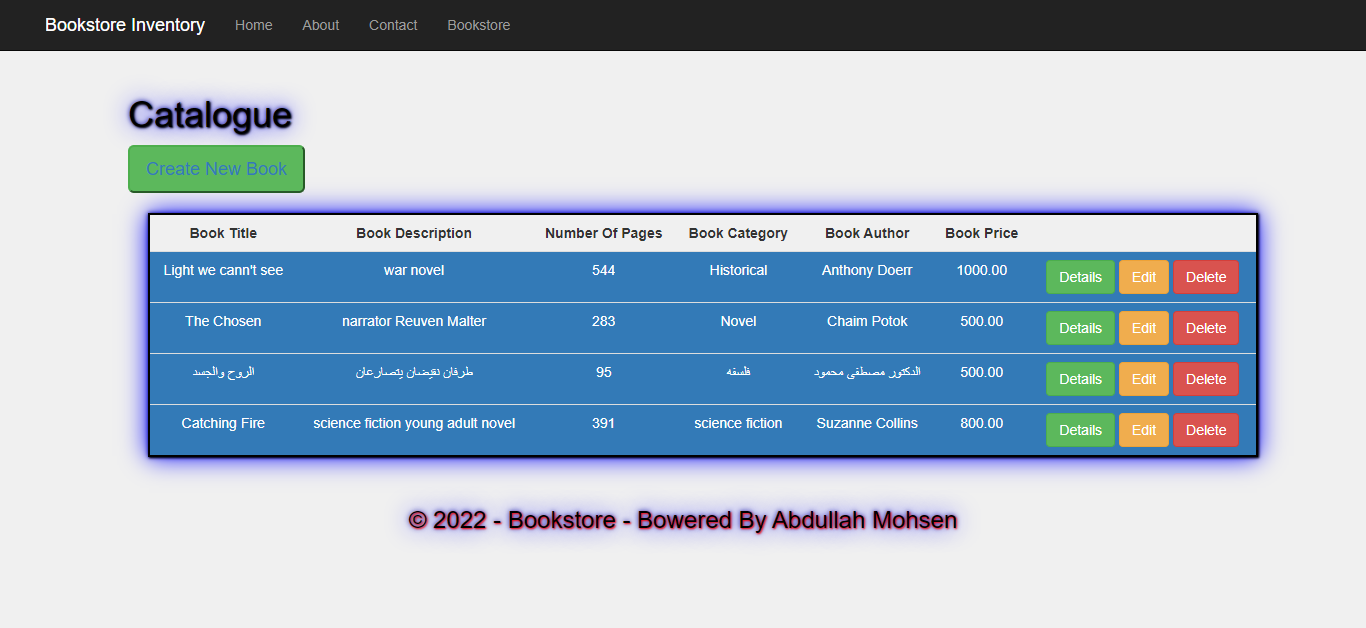Show Details of the Arabic-titled book
This screenshot has height=628, width=1366.
pos(1080,378)
